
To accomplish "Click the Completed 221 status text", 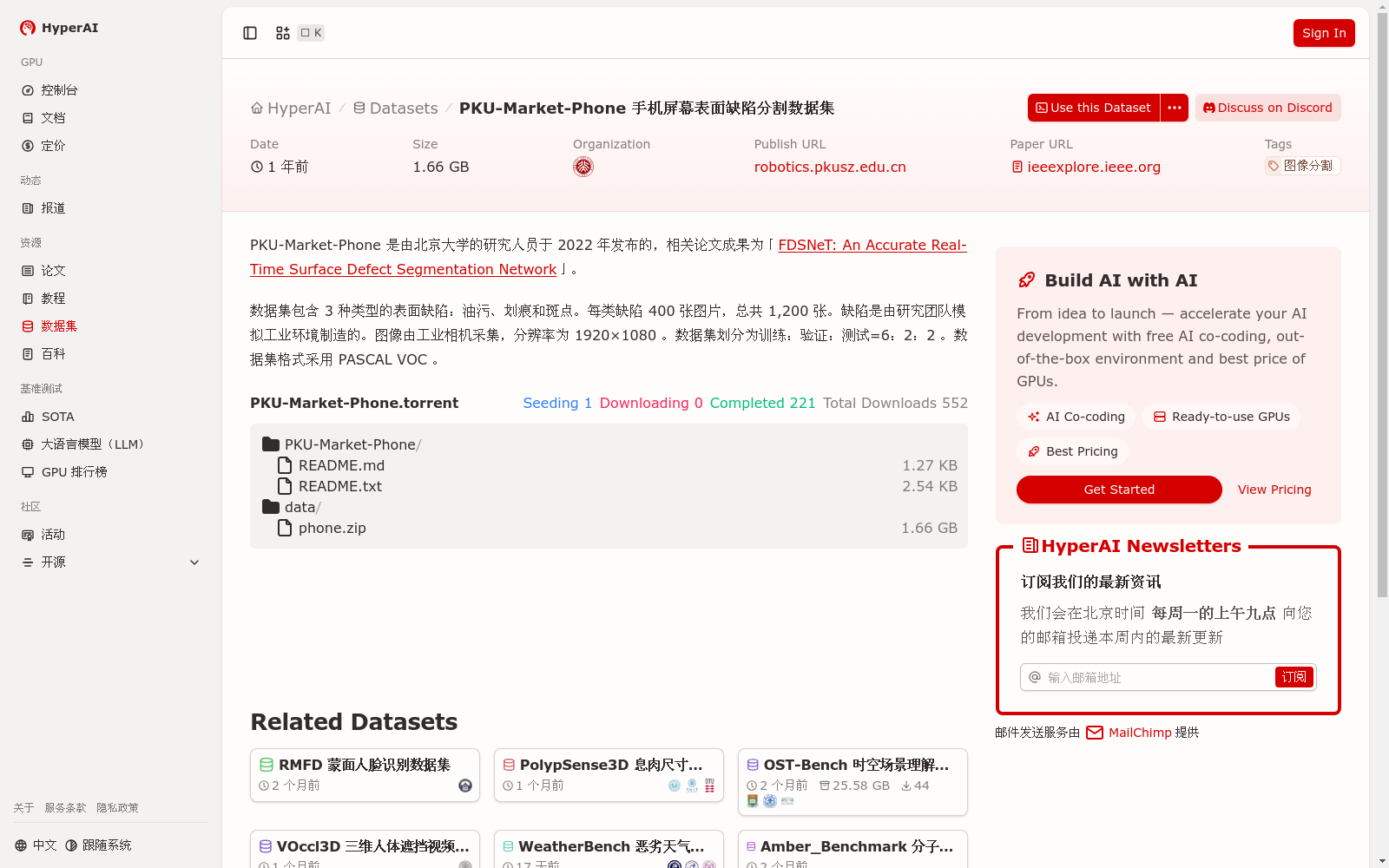I will pyautogui.click(x=762, y=403).
